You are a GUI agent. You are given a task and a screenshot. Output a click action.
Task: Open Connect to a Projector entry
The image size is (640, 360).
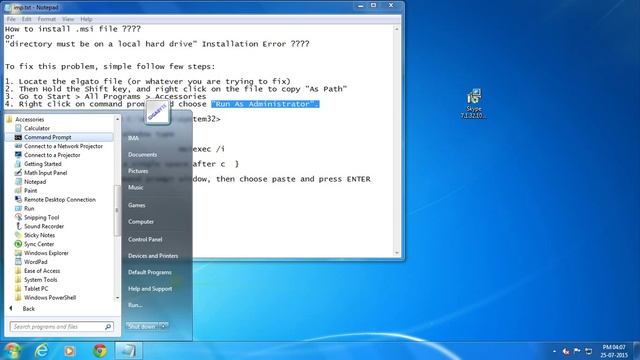(x=47, y=155)
